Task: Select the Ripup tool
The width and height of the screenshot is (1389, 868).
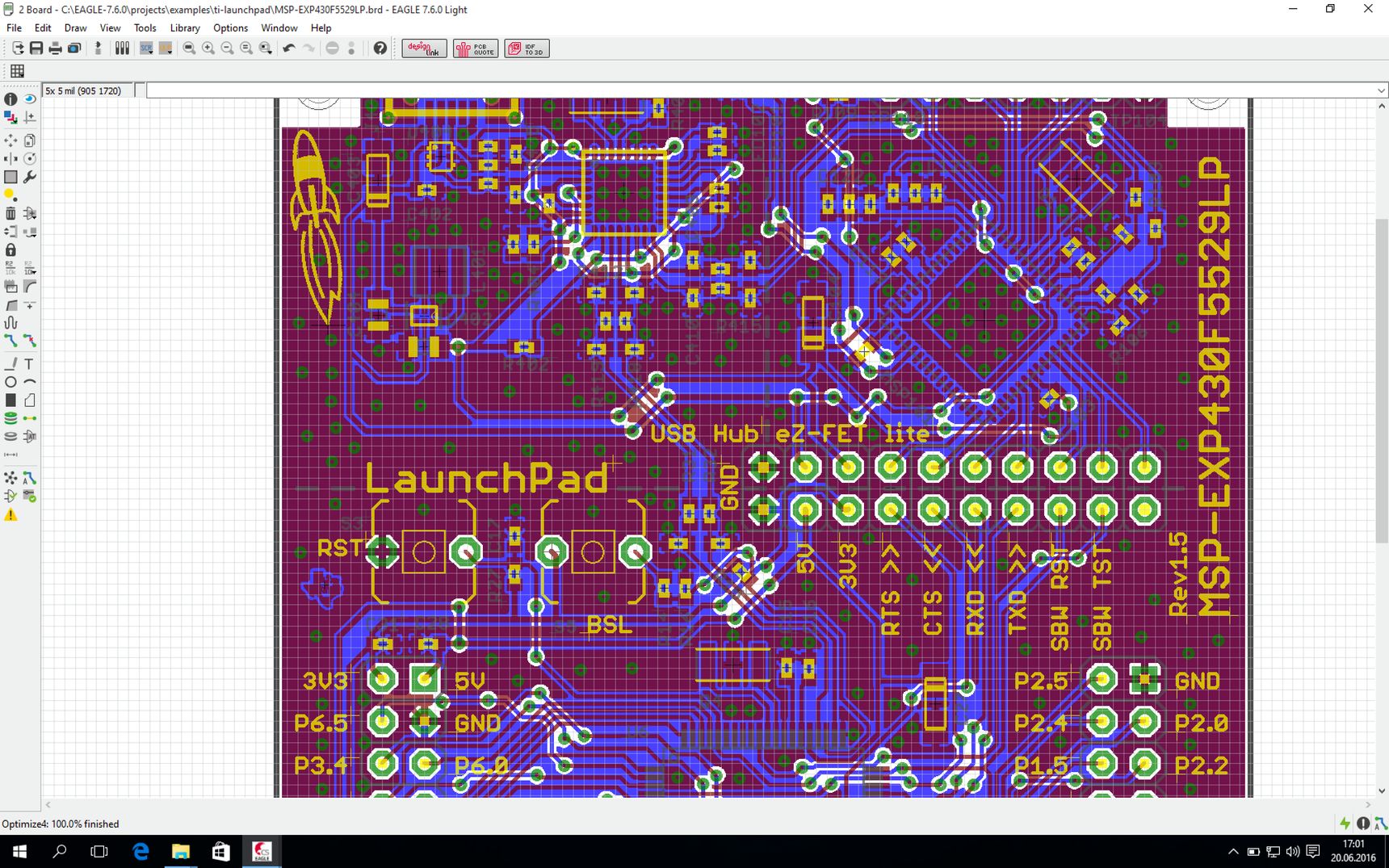Action: click(x=30, y=341)
